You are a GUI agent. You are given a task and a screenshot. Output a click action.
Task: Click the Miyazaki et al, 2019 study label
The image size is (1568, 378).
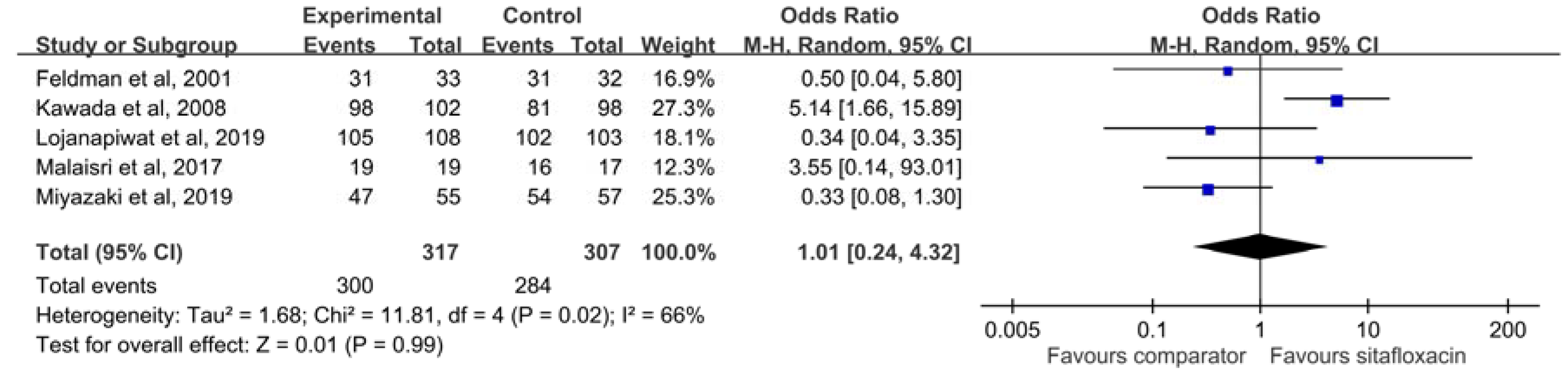pos(134,197)
